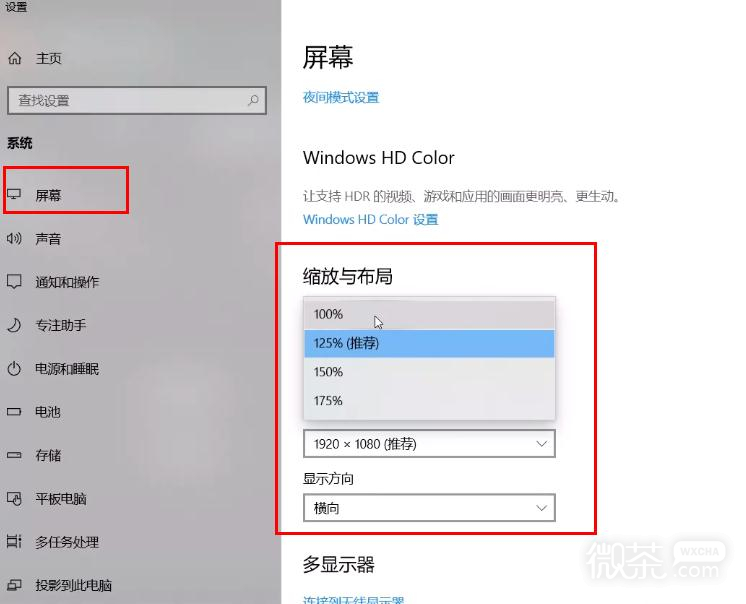
Task: Choose 175% scaling option
Action: pyautogui.click(x=429, y=401)
